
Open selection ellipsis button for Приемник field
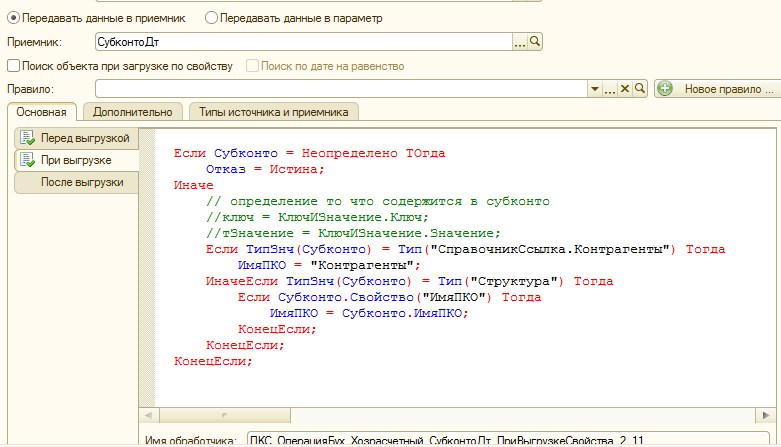(x=520, y=42)
